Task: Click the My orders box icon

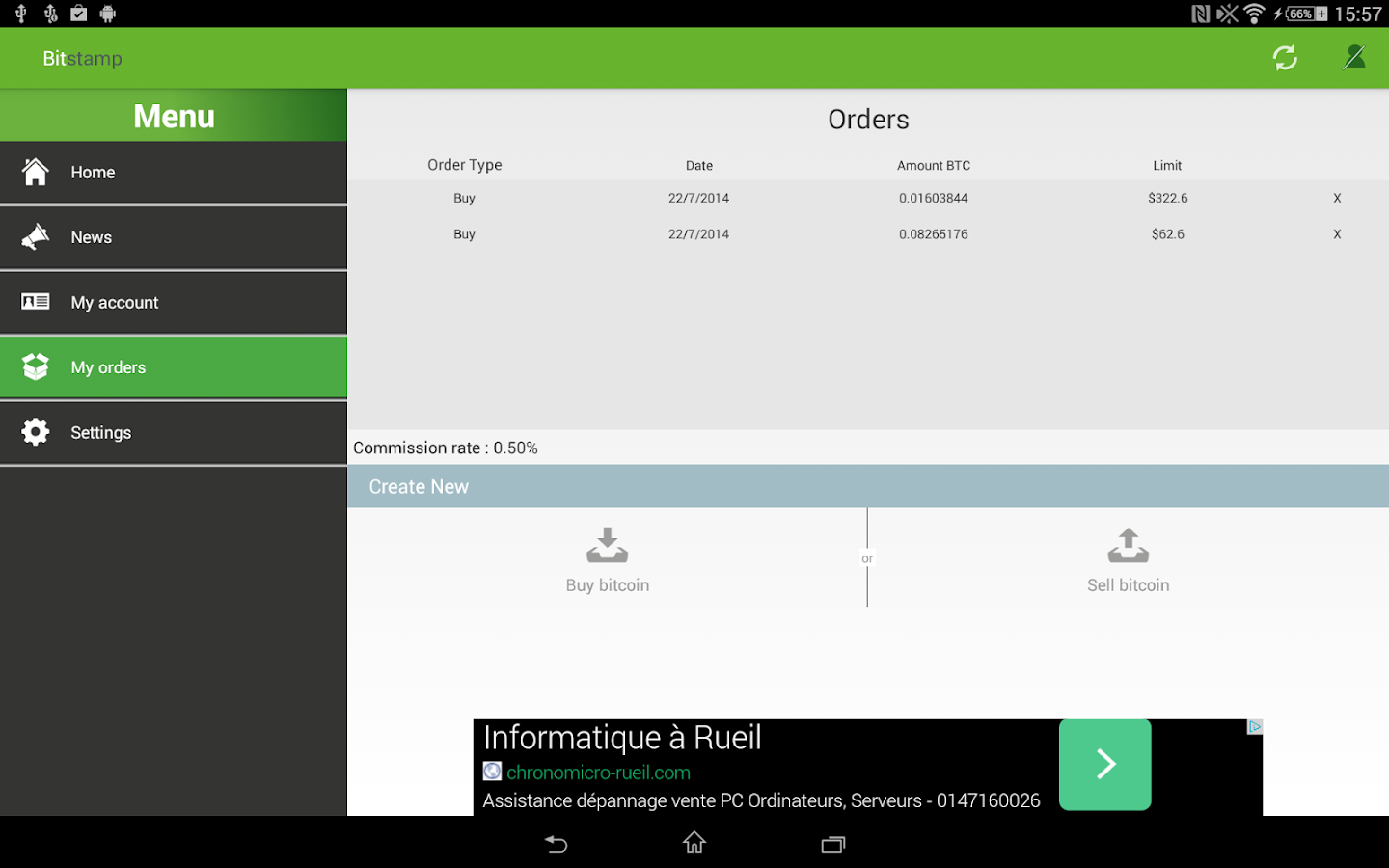Action: [36, 366]
